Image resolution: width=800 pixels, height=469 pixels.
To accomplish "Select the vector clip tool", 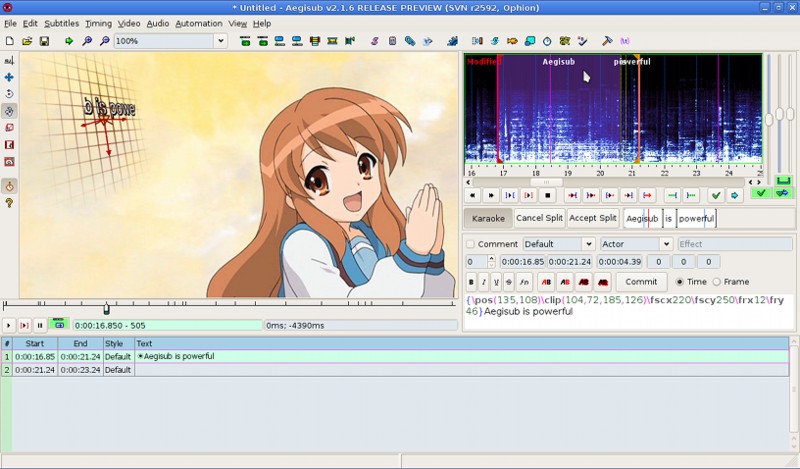I will (9, 162).
